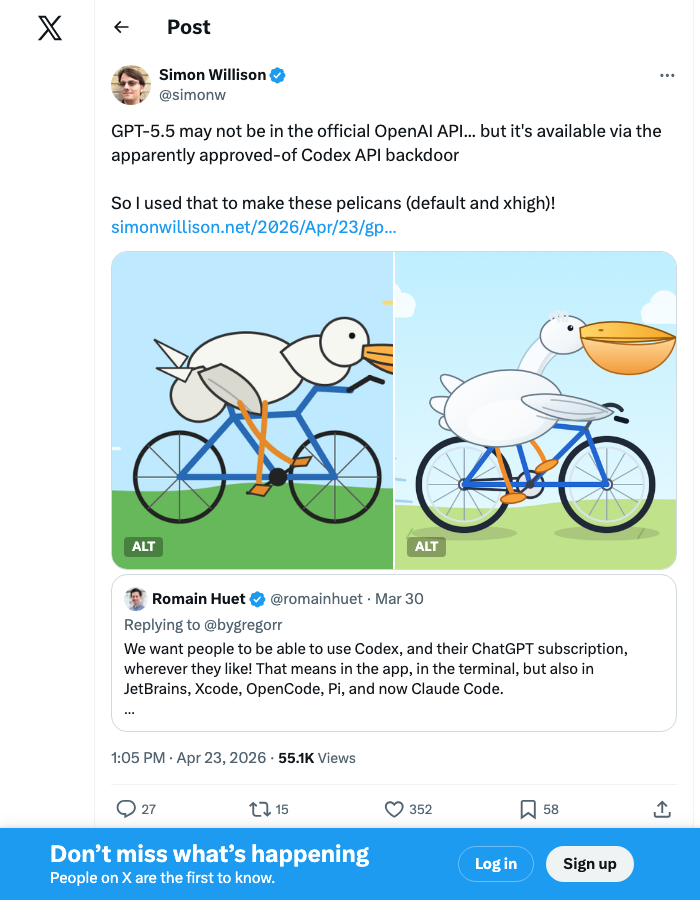Show ALT text for right image
The height and width of the screenshot is (900, 700).
(426, 547)
